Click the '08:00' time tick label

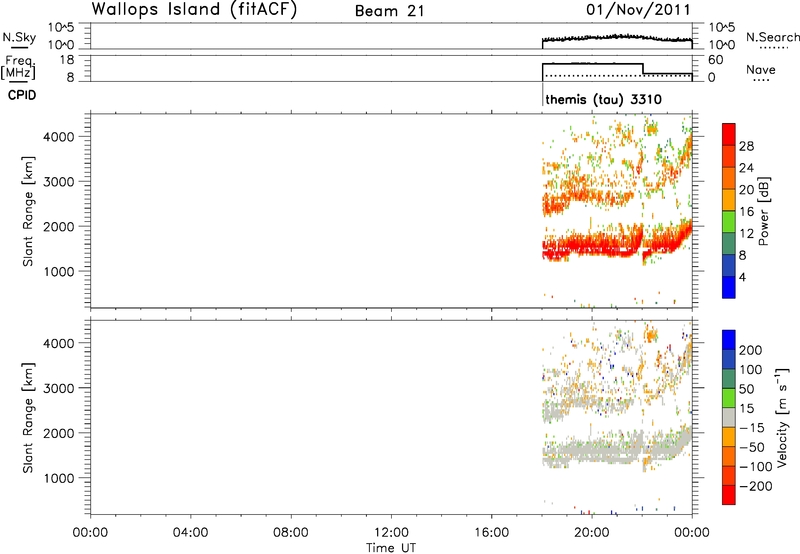[x=291, y=533]
